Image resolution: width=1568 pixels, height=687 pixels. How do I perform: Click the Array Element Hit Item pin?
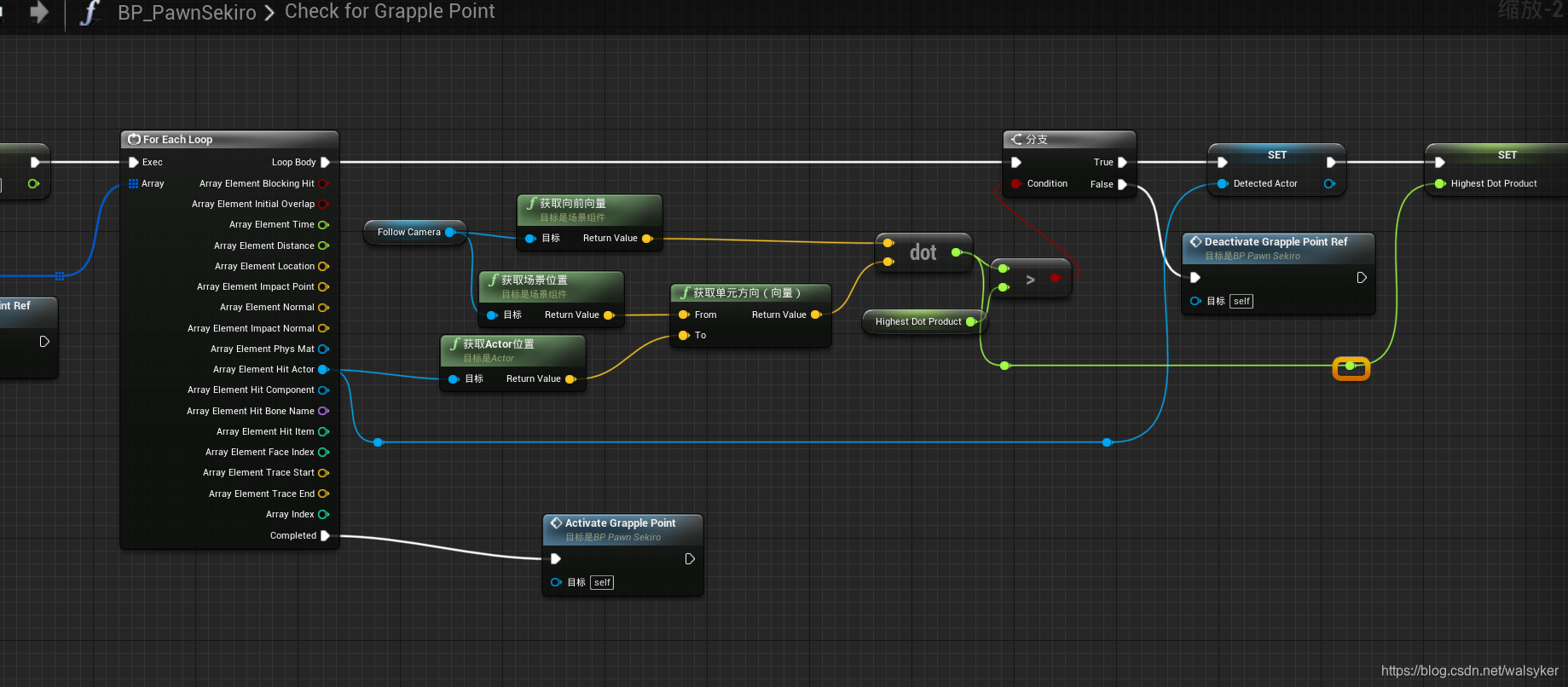coord(324,431)
